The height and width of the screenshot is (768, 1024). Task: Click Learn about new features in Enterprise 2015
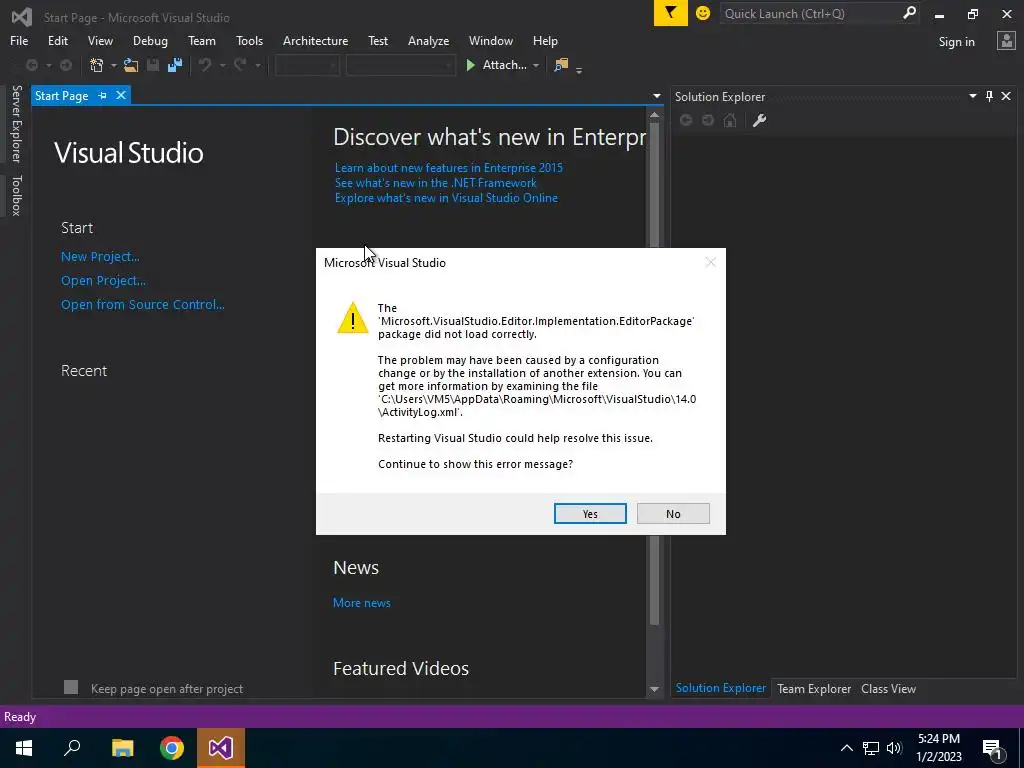449,168
